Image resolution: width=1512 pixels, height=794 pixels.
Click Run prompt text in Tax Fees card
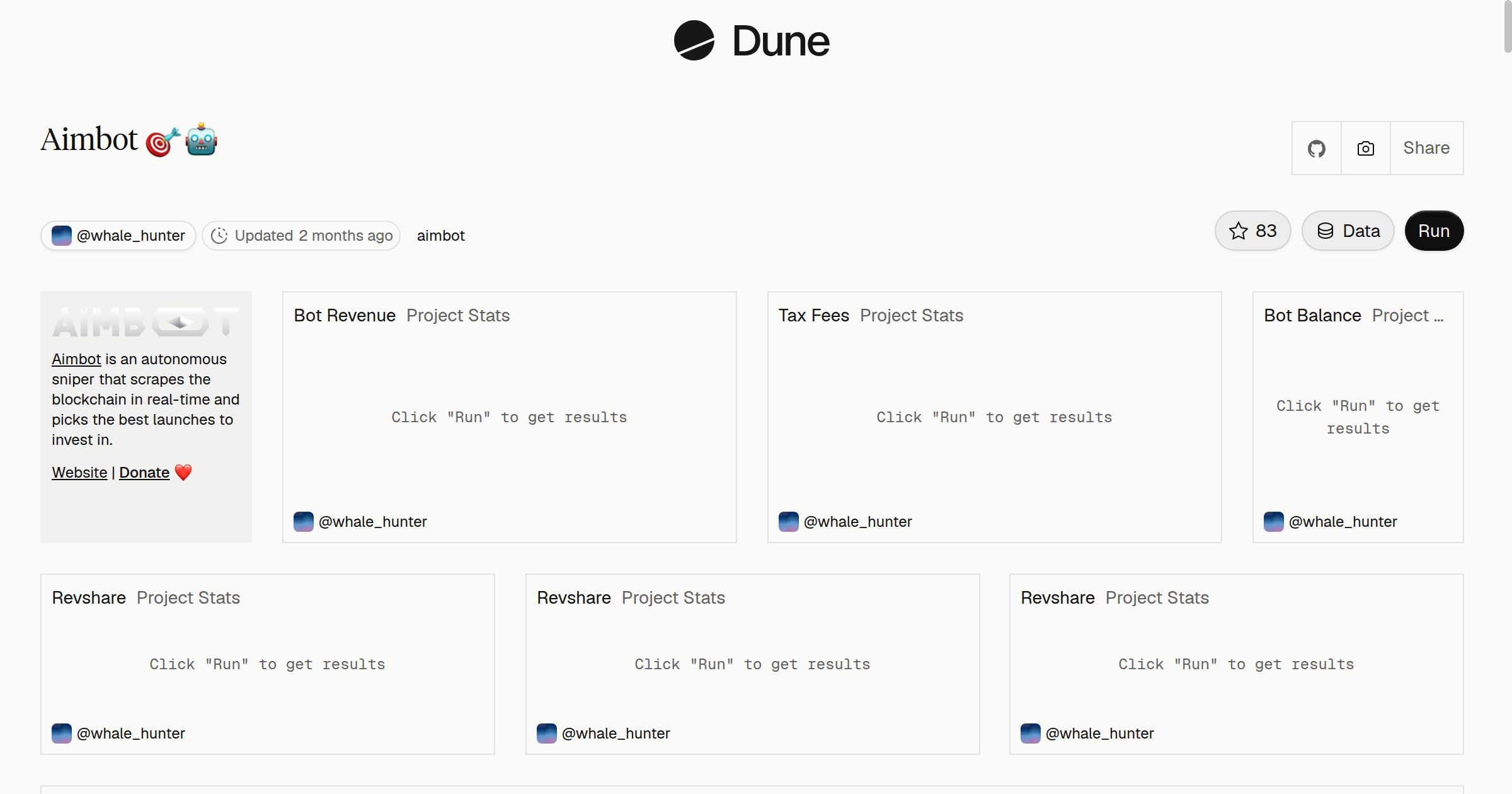tap(994, 417)
